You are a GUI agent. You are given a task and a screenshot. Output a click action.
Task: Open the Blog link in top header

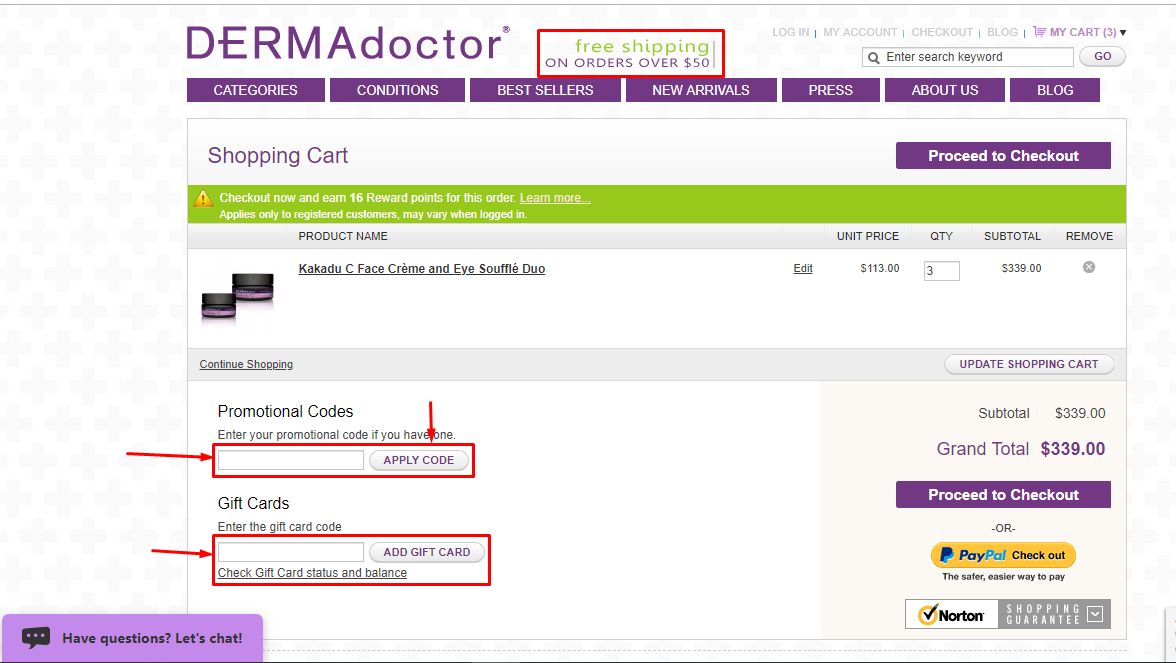[1002, 32]
